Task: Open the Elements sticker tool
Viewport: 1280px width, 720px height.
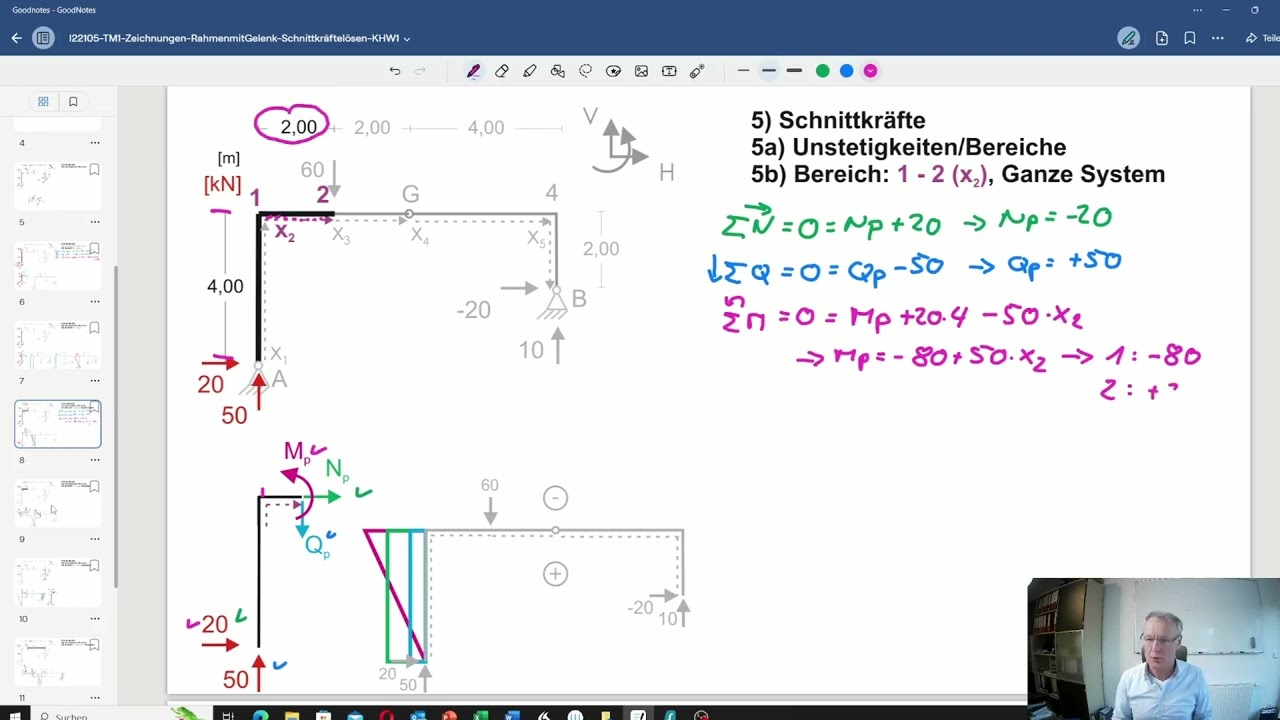Action: point(614,71)
